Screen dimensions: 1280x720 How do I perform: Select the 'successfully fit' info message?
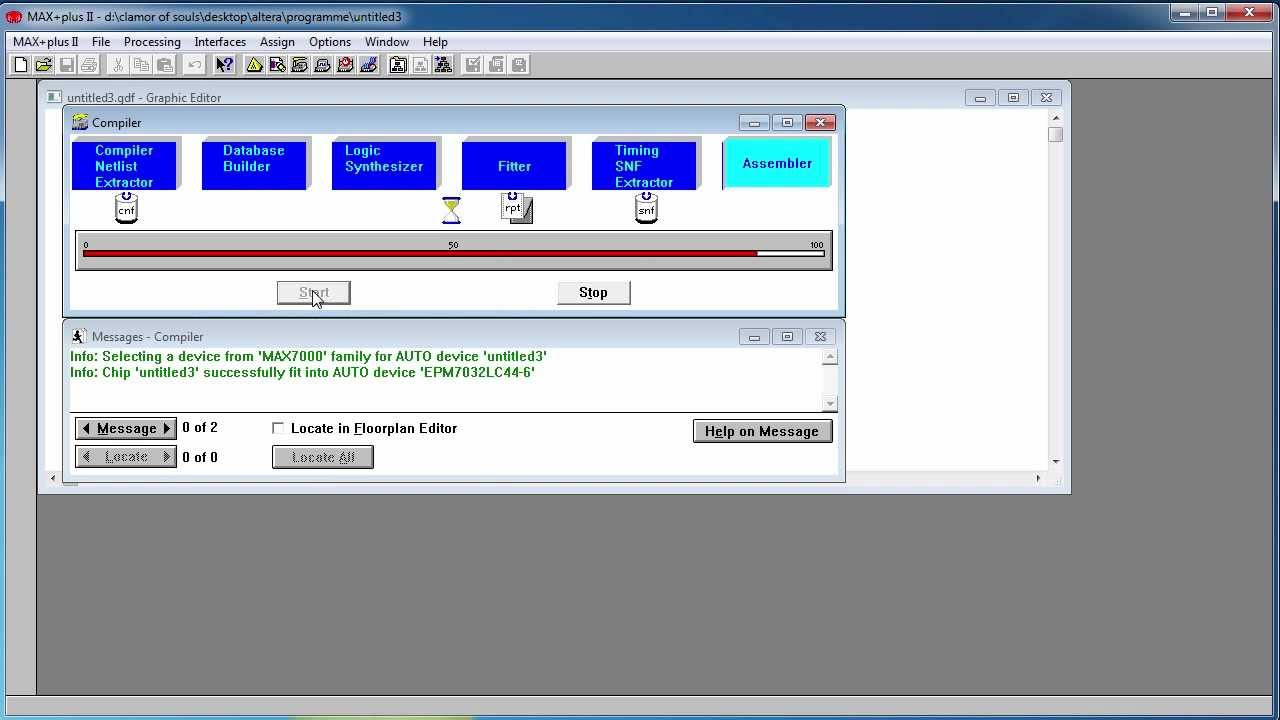(x=302, y=372)
